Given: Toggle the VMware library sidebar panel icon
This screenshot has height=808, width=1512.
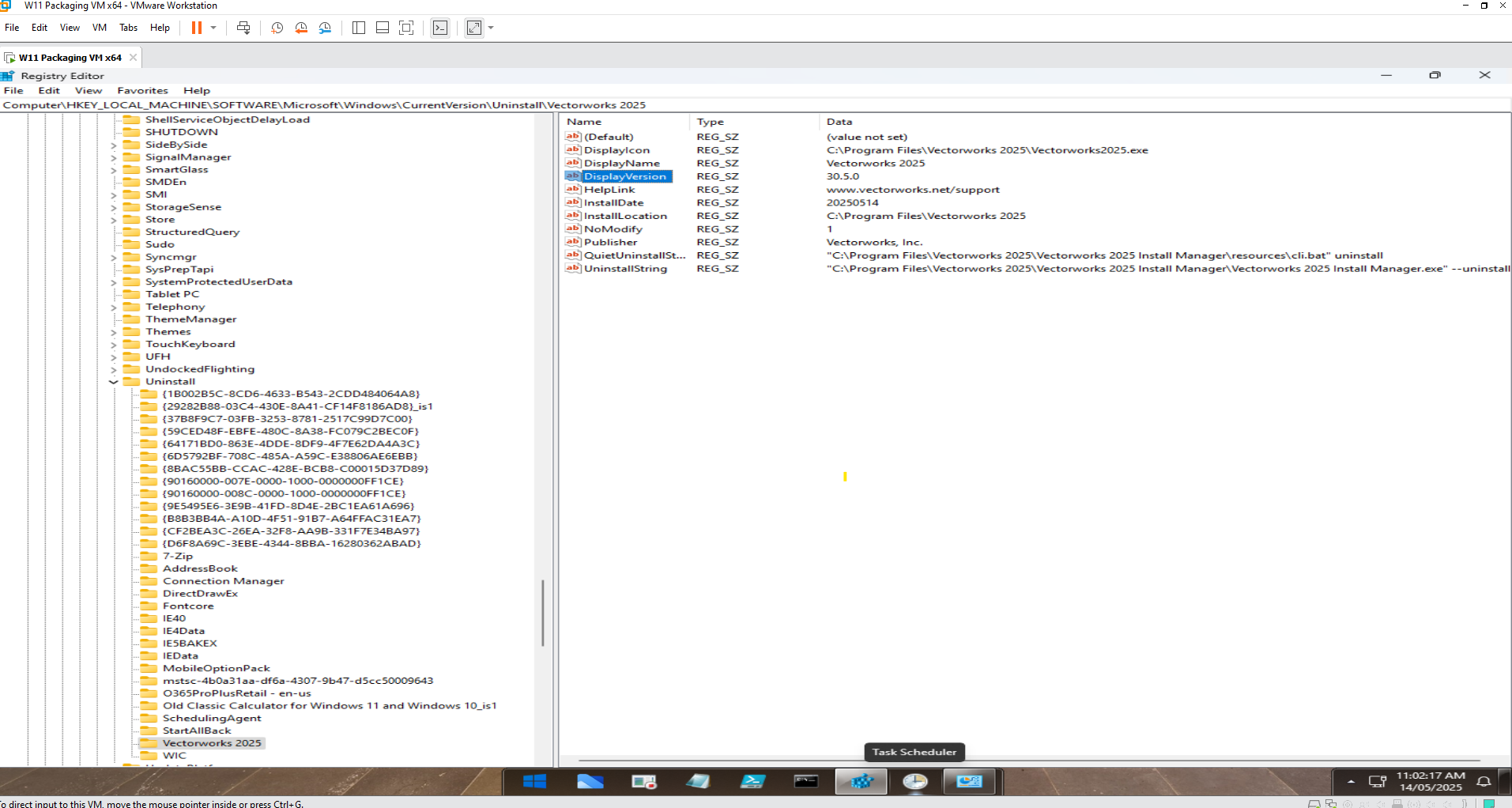Looking at the screenshot, I should [358, 28].
